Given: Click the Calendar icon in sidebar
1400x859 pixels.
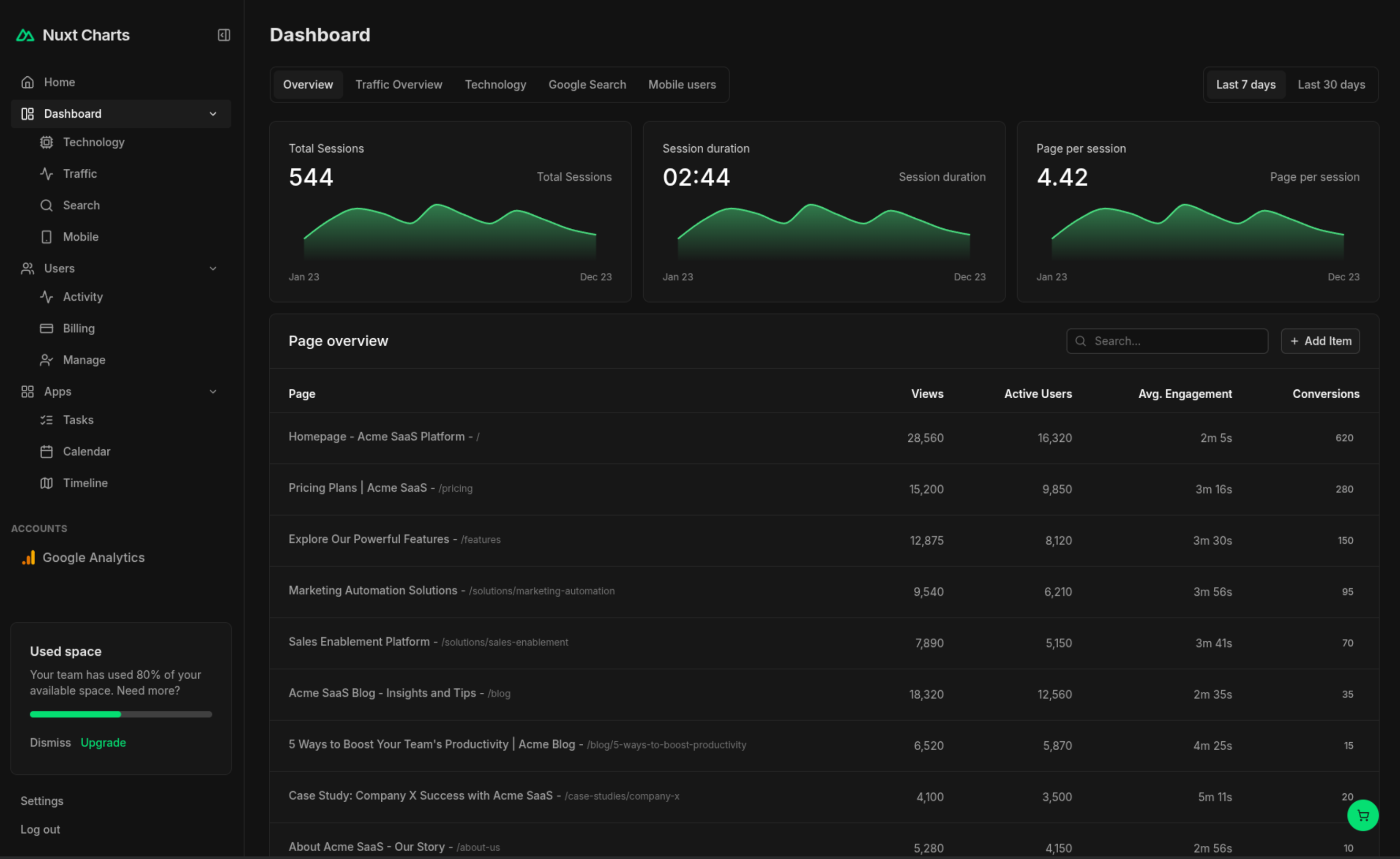Looking at the screenshot, I should pyautogui.click(x=47, y=452).
